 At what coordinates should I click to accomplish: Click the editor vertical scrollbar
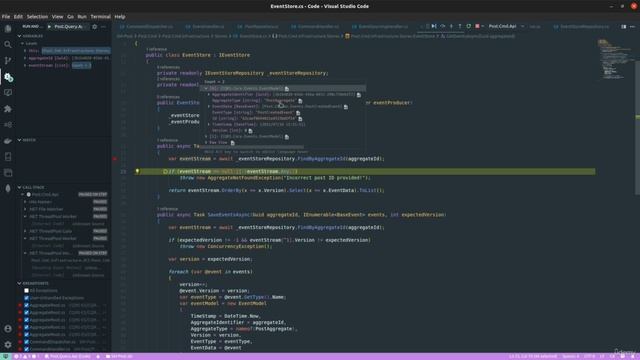(638, 128)
